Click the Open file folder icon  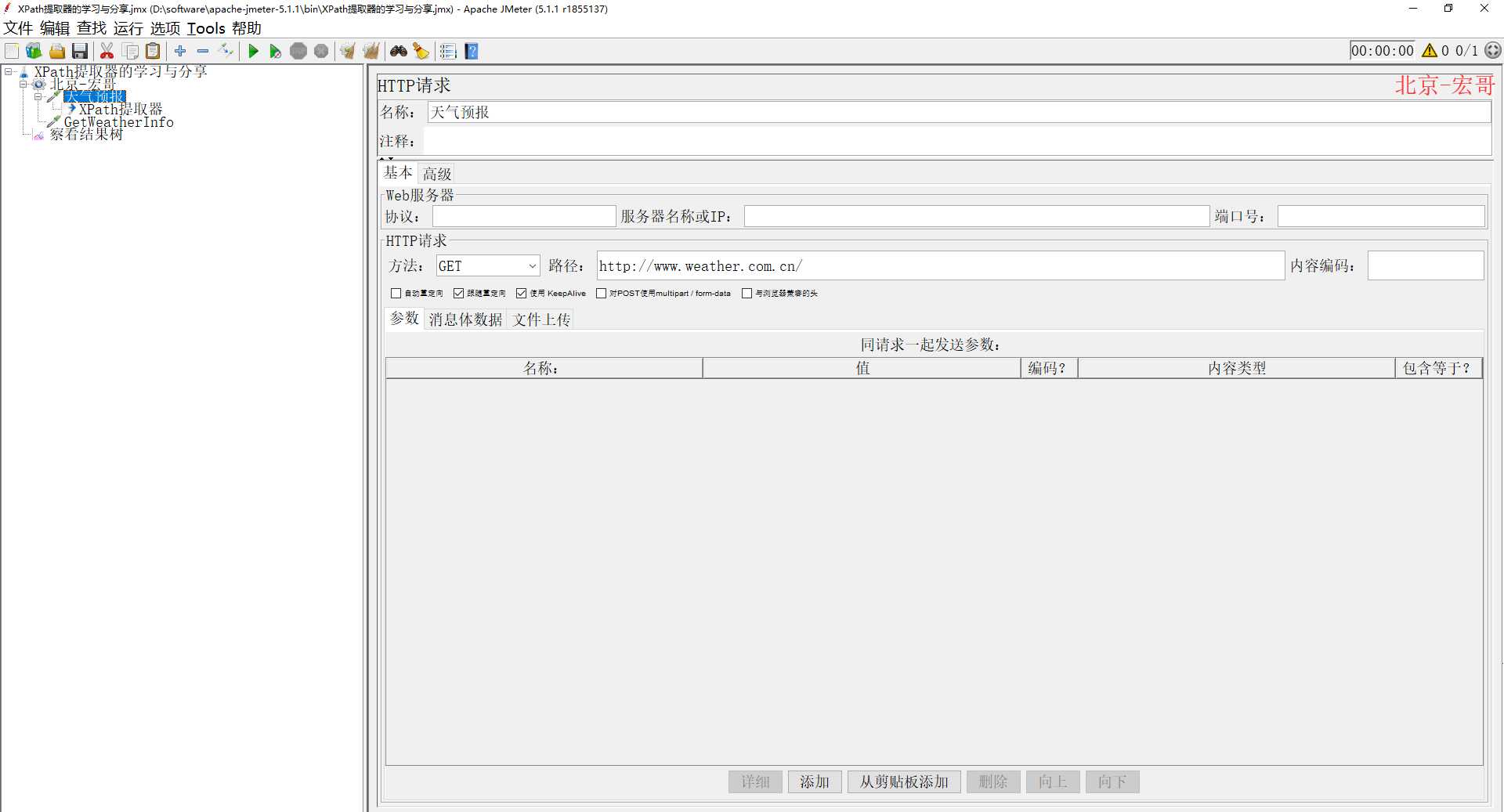(x=57, y=51)
